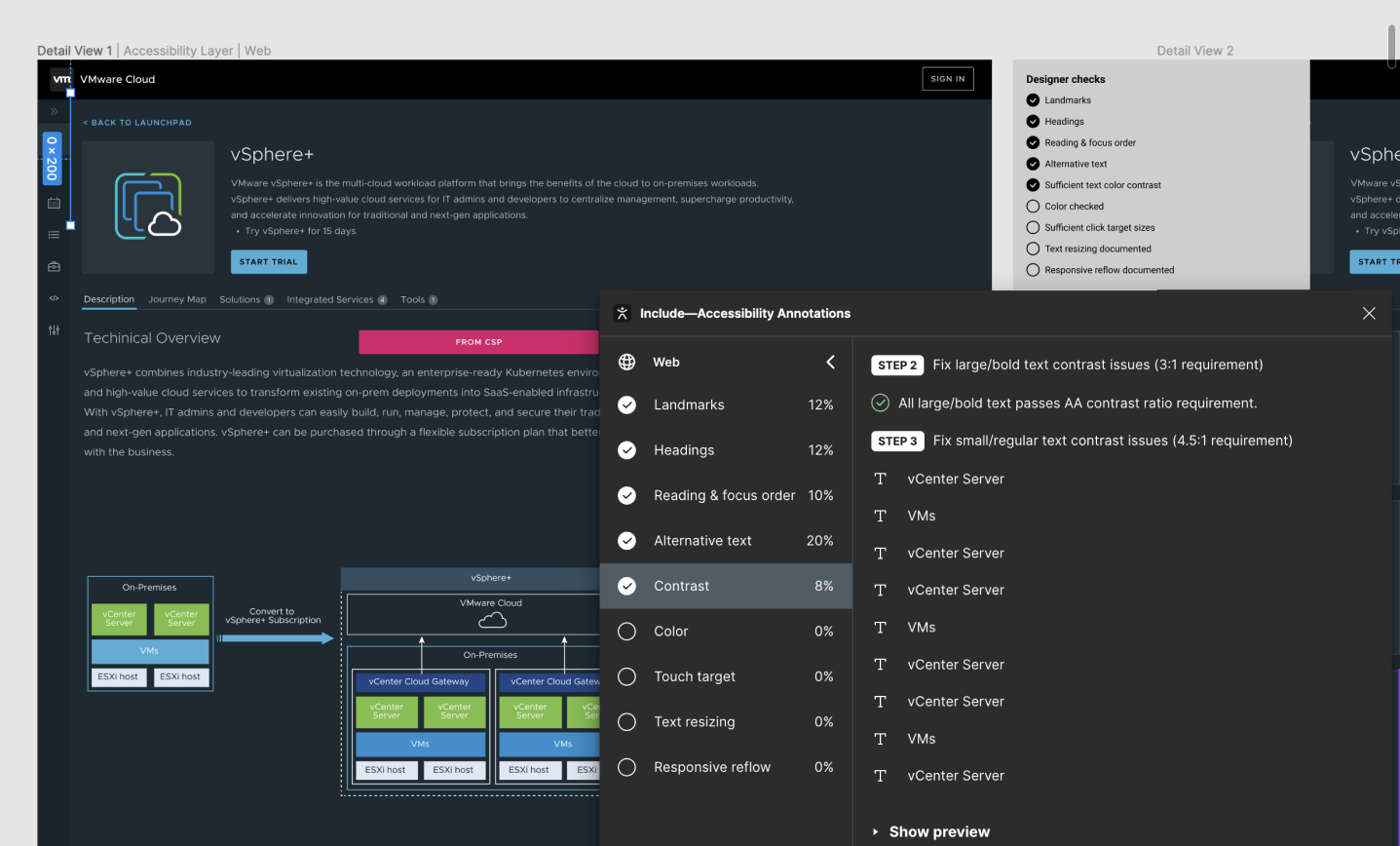Viewport: 1400px width, 846px height.
Task: Click the STEP 2 badge
Action: (897, 365)
